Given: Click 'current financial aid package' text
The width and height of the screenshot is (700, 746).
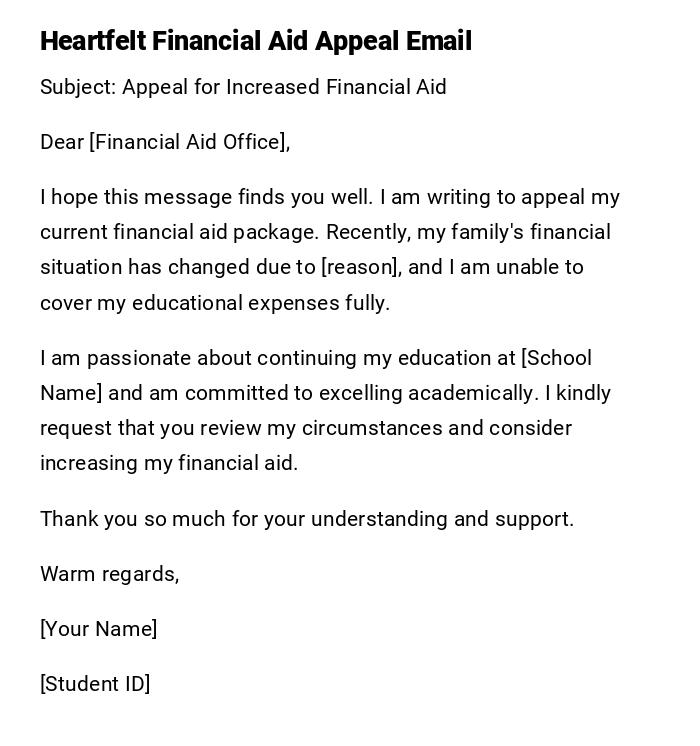Looking at the screenshot, I should [x=180, y=232].
